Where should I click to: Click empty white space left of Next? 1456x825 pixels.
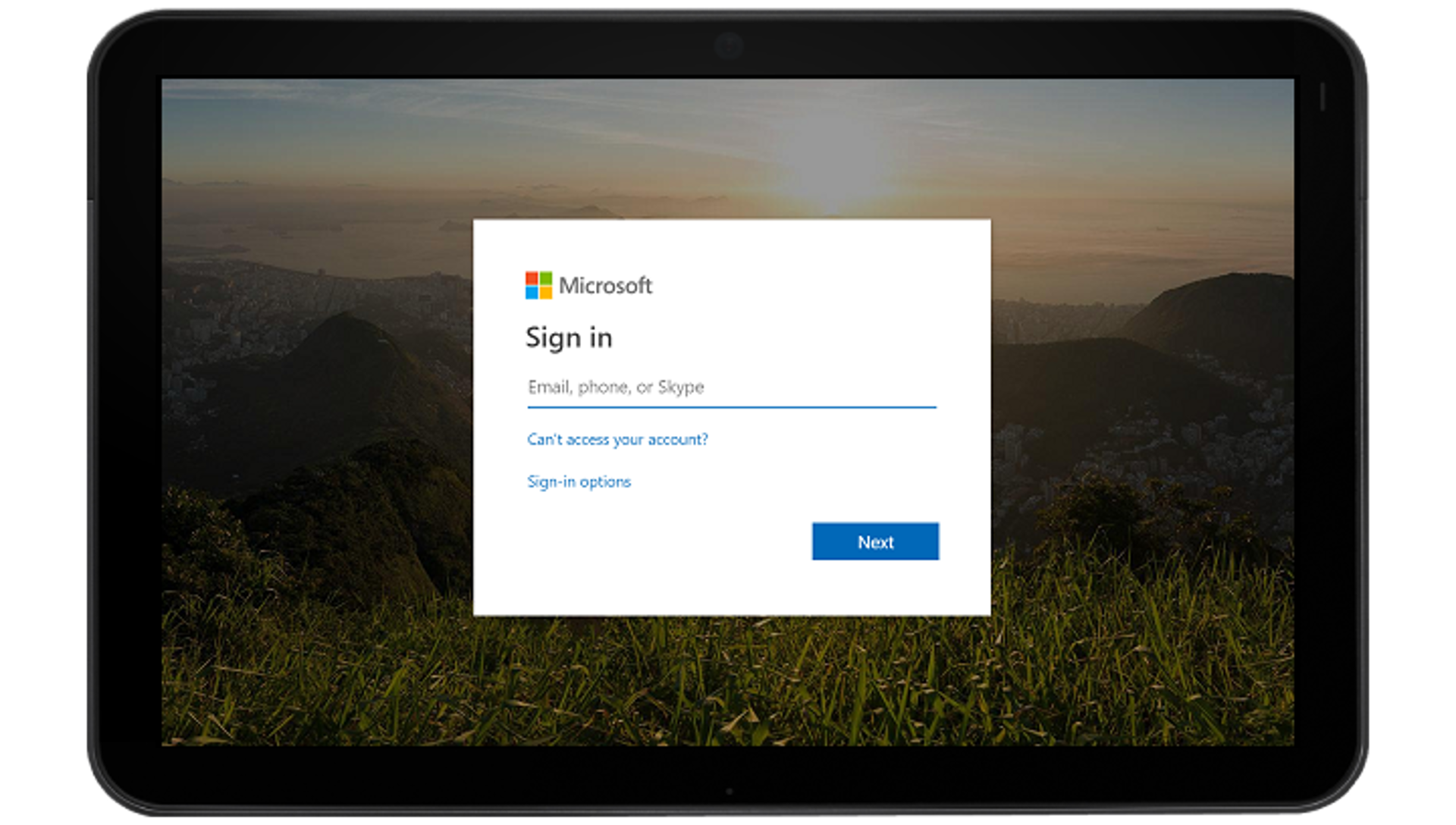click(667, 542)
